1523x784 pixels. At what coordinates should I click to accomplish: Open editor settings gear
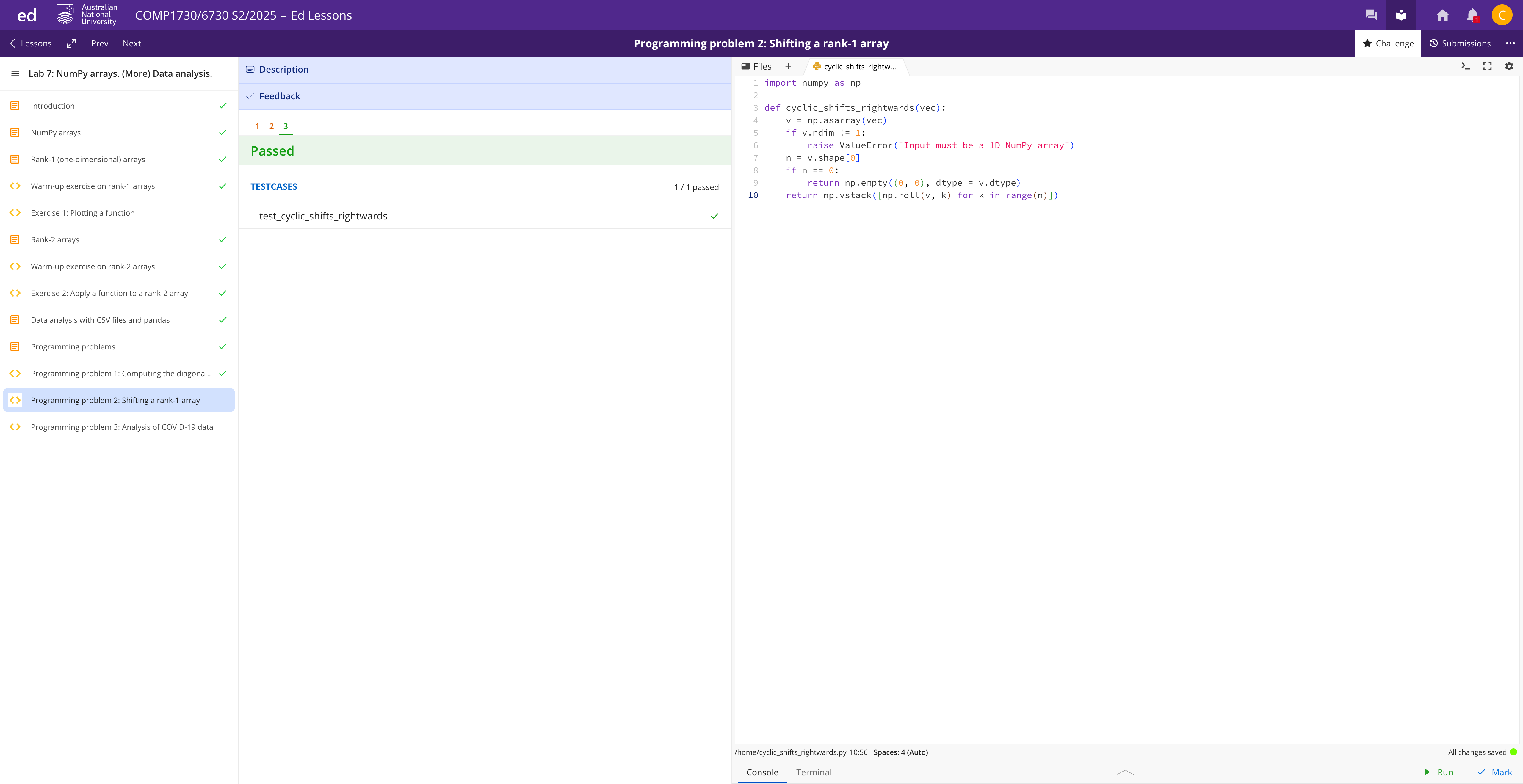tap(1509, 66)
